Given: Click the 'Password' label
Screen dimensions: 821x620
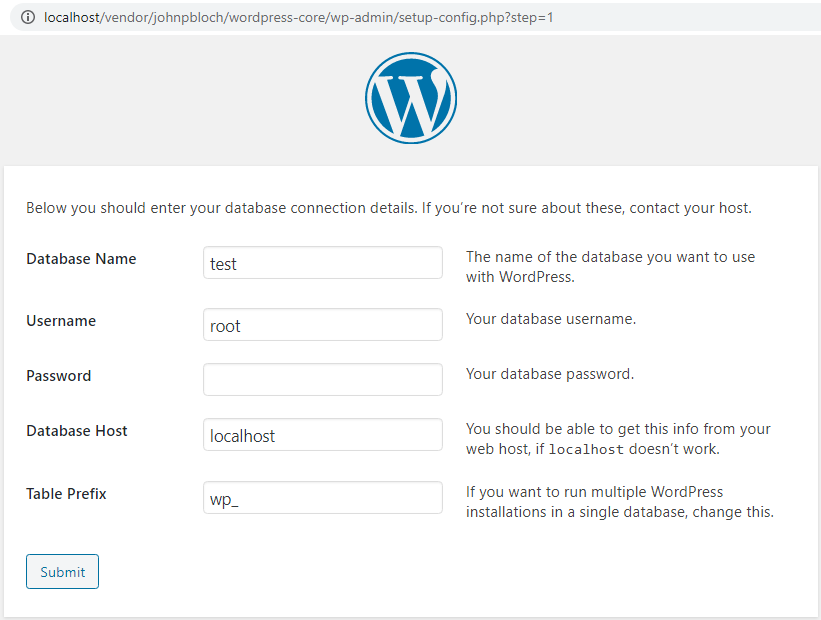Looking at the screenshot, I should pos(58,376).
